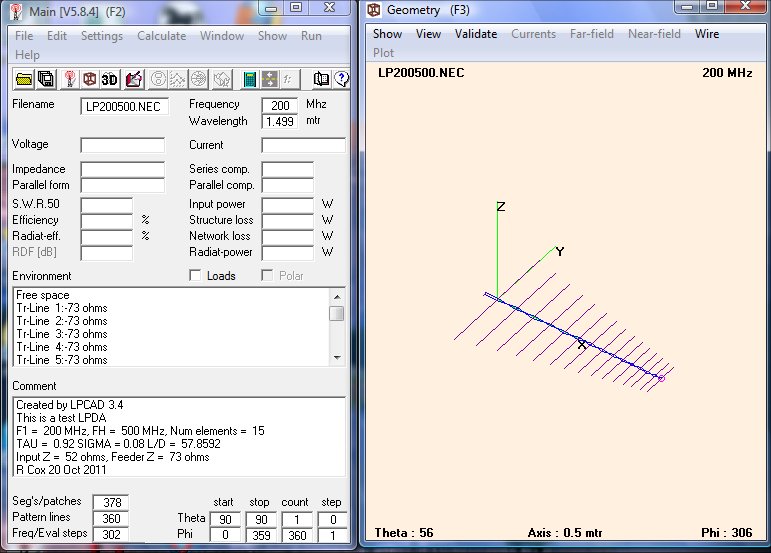Open the File menu in Main window
The width and height of the screenshot is (771, 553).
point(24,36)
